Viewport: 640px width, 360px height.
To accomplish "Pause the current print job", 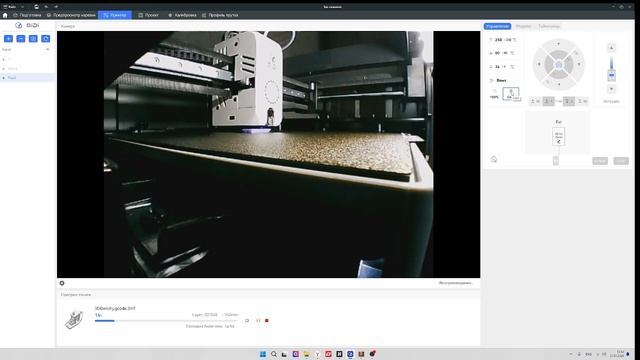I will coord(258,321).
